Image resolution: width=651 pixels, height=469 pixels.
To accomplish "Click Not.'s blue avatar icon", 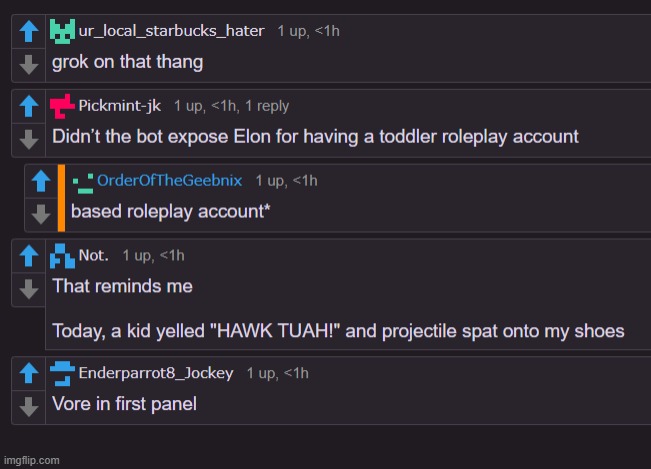I will (x=62, y=256).
